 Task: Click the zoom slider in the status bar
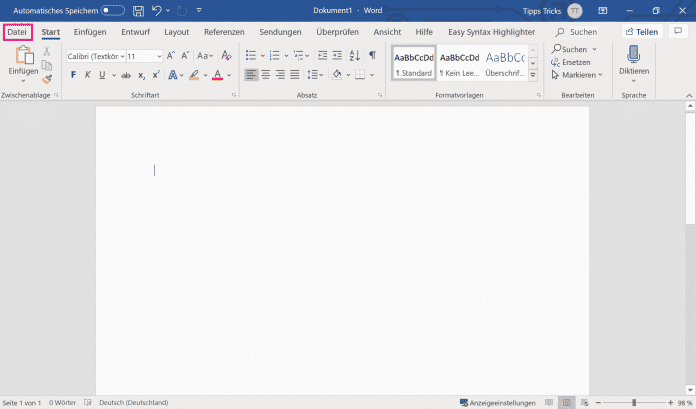coord(633,402)
